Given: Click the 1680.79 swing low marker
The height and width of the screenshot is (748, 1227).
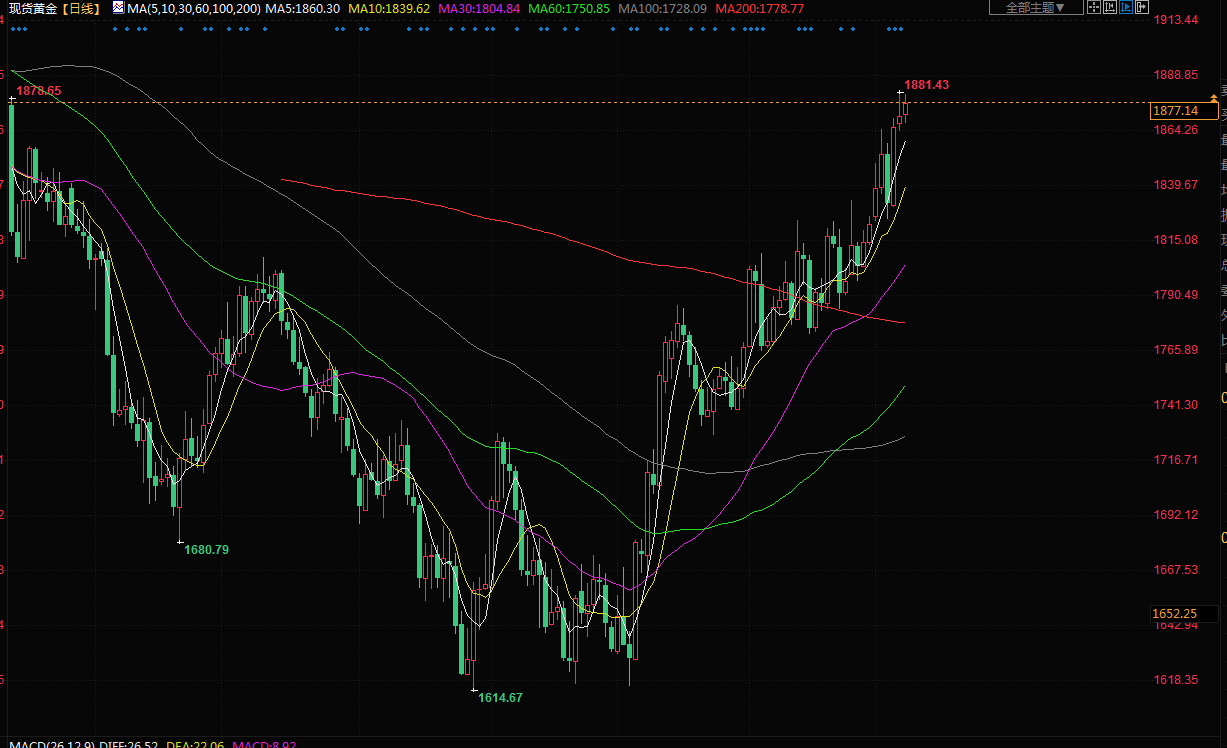Looking at the screenshot, I should (206, 549).
